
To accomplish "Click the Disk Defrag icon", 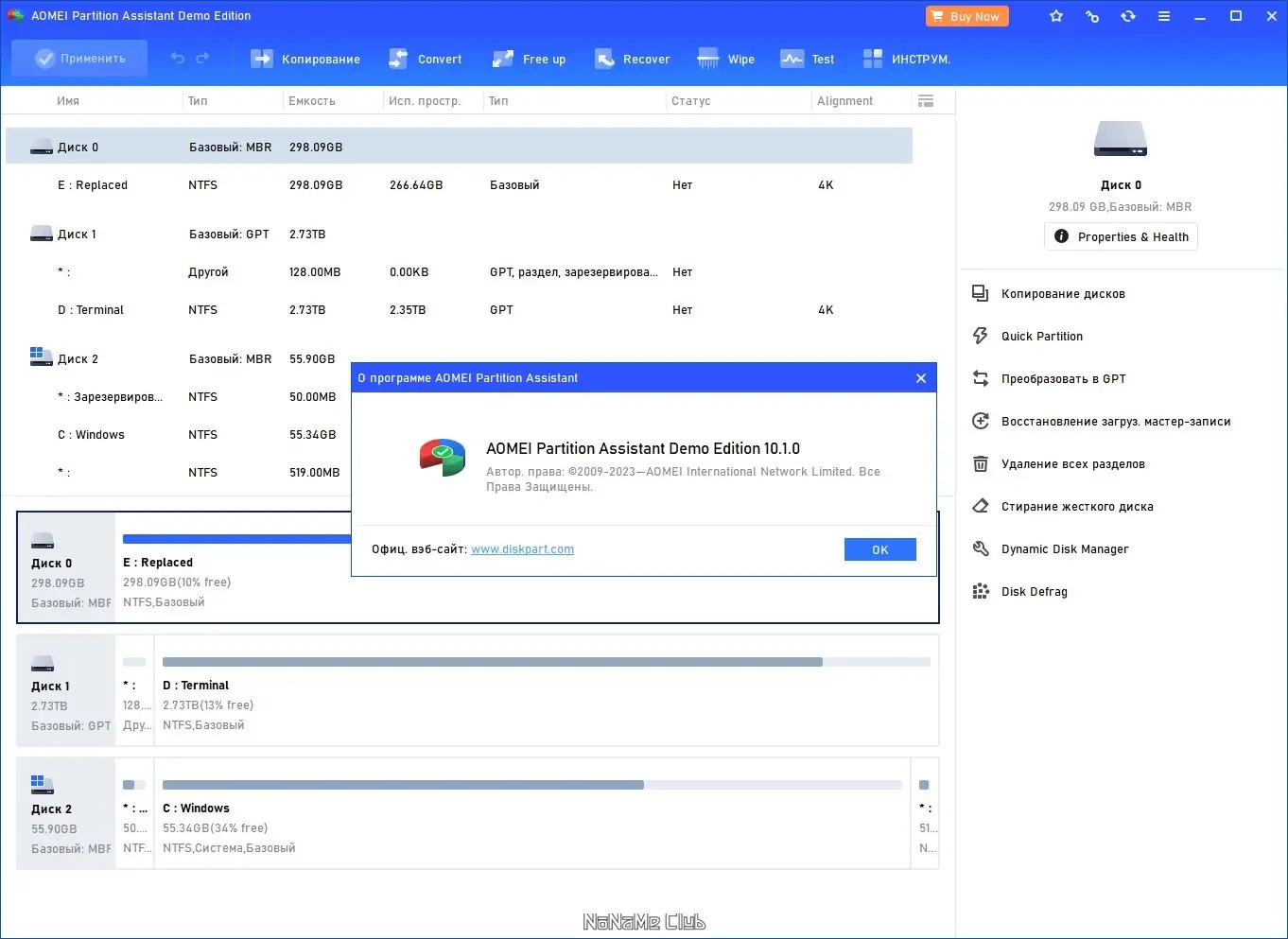I will point(981,592).
